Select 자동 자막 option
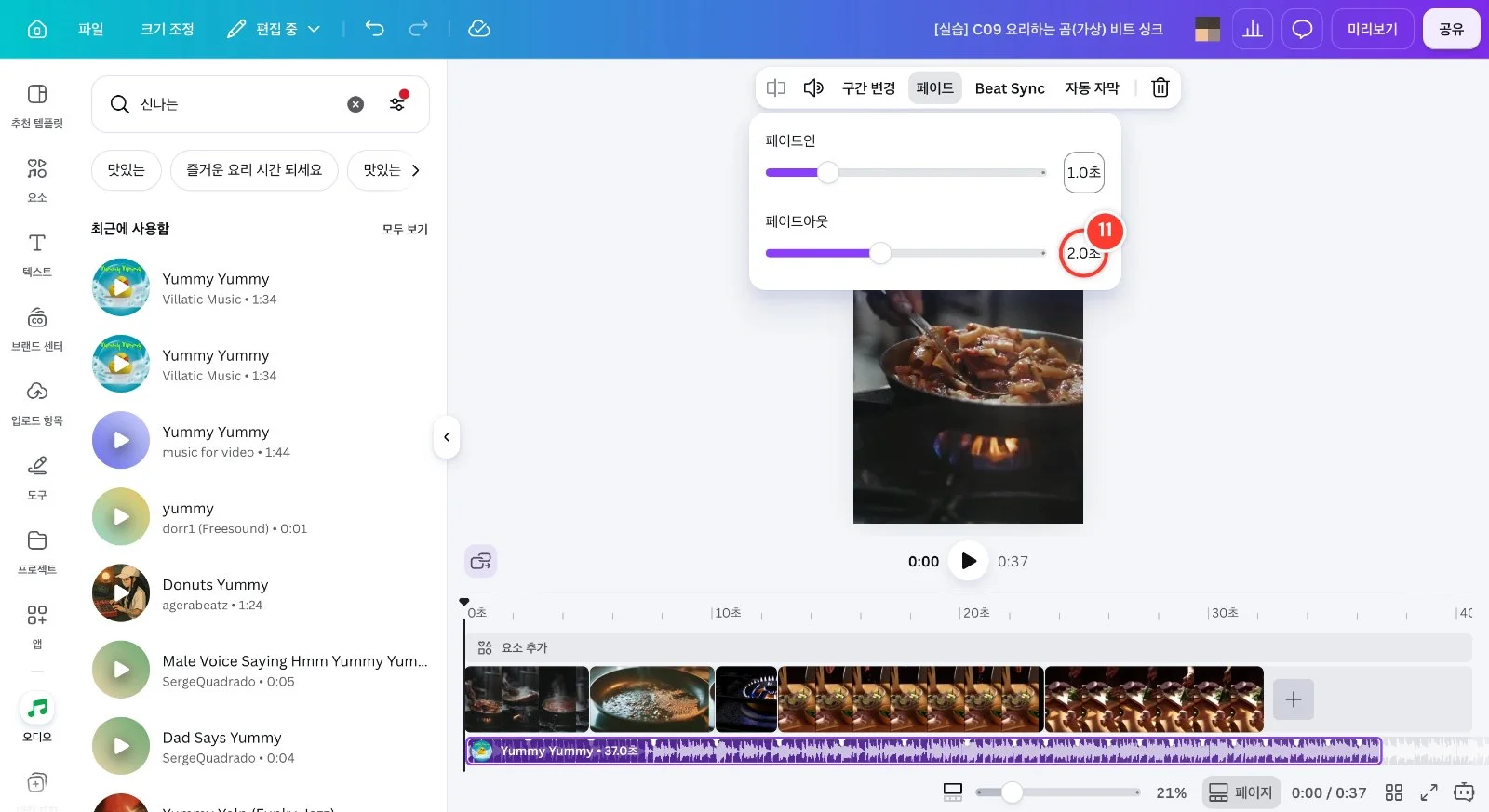Image resolution: width=1489 pixels, height=812 pixels. pyautogui.click(x=1092, y=87)
